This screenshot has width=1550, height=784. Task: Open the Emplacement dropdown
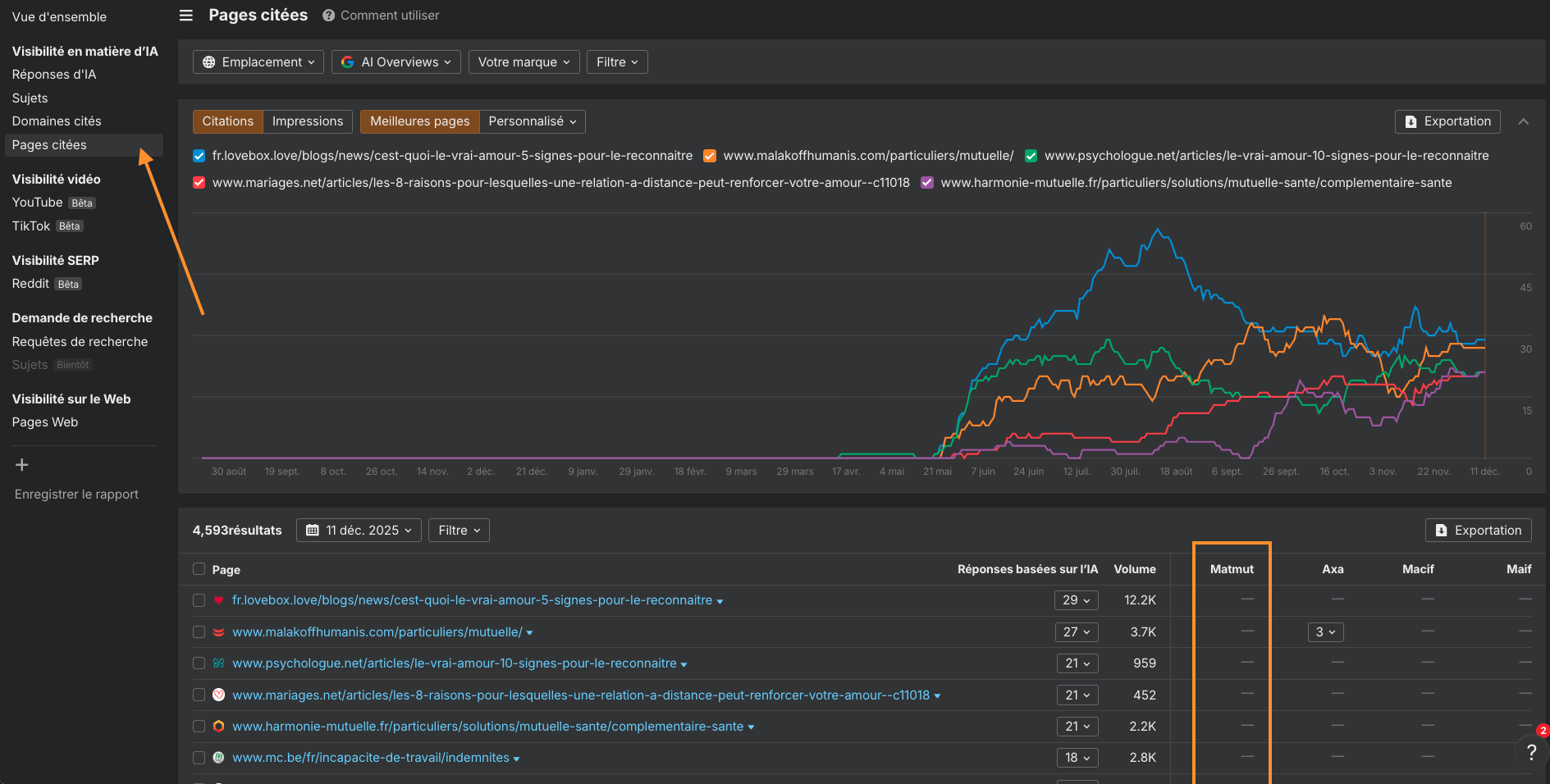pos(258,62)
